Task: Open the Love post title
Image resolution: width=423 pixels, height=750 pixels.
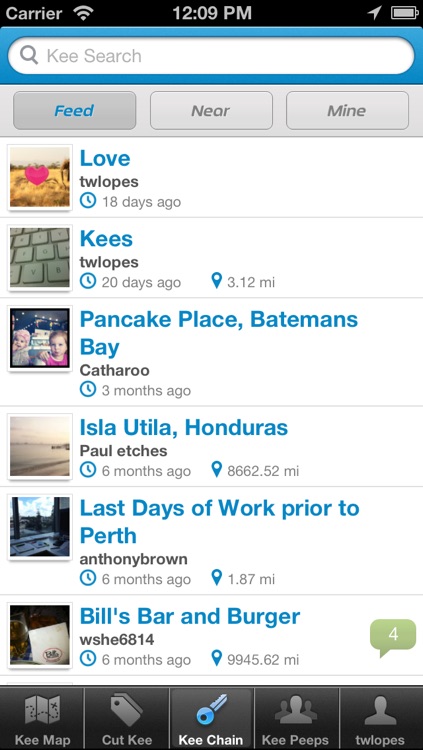Action: (105, 158)
